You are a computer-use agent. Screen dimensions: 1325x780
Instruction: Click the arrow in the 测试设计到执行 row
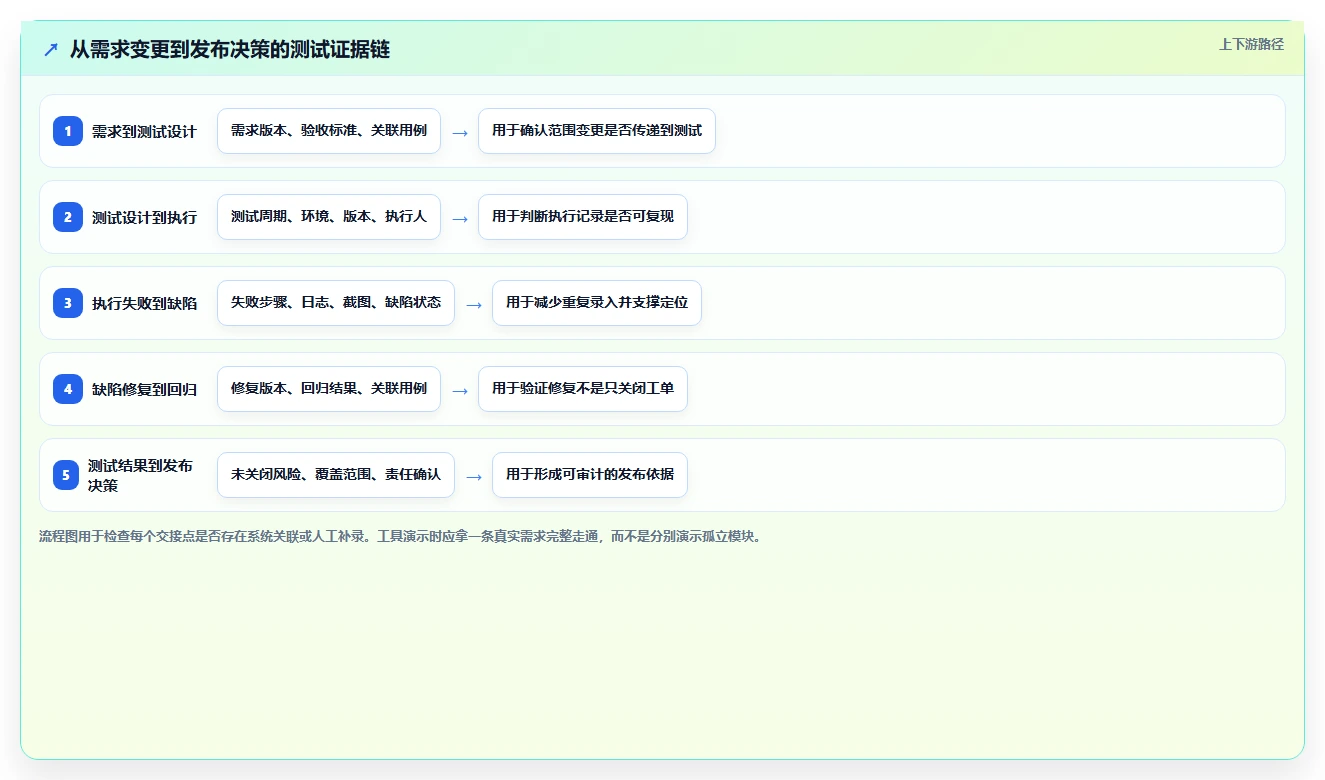point(460,218)
